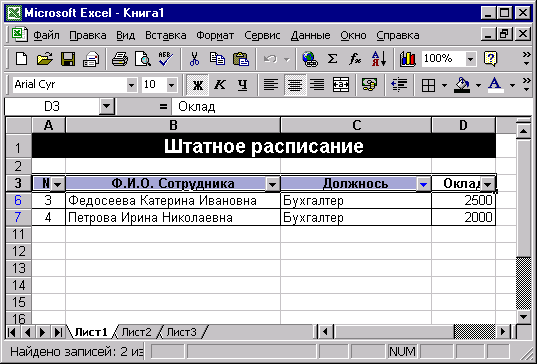
Task: Click the first sheet navigation button
Action: (12, 332)
